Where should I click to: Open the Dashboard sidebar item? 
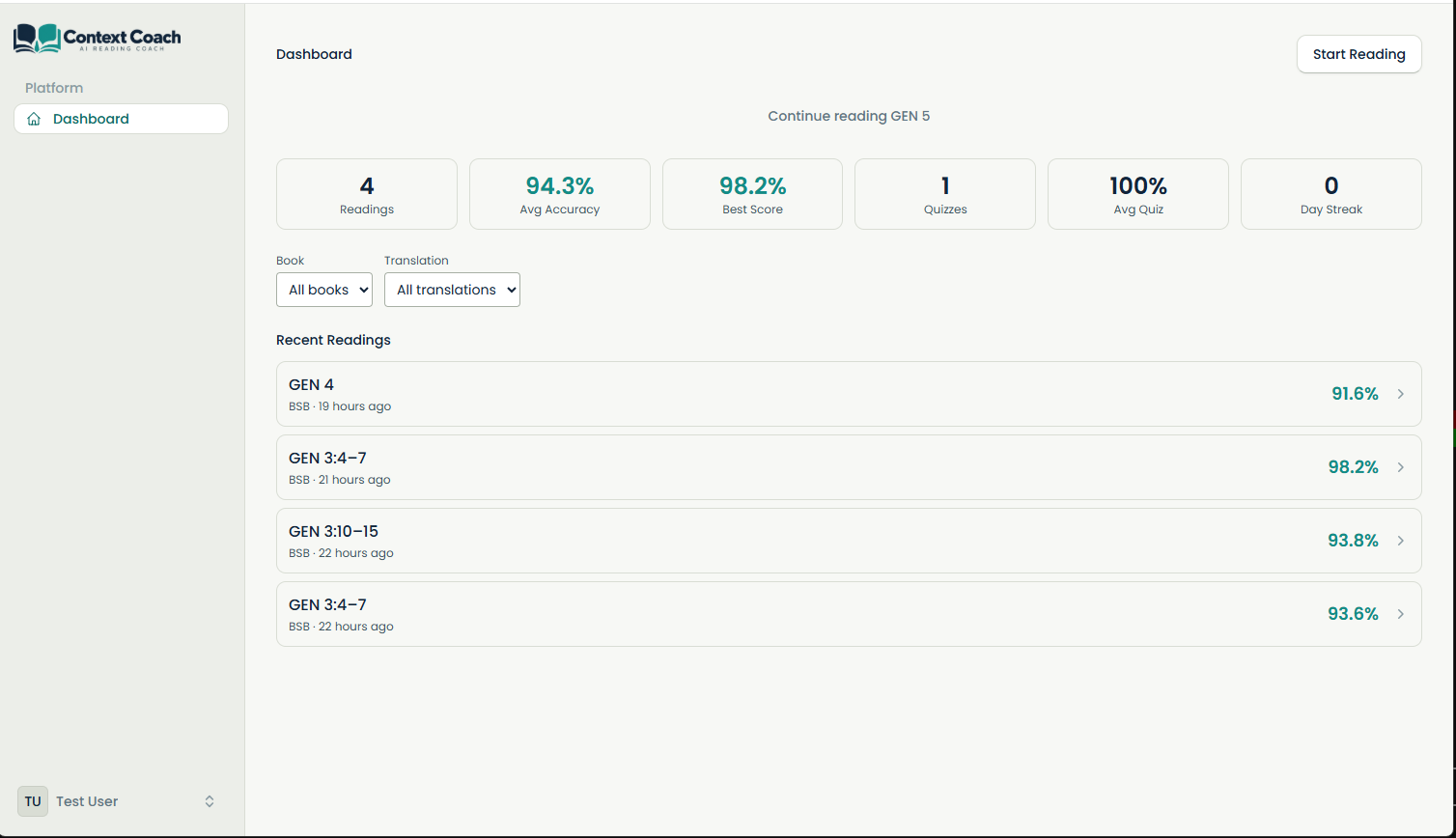click(121, 119)
